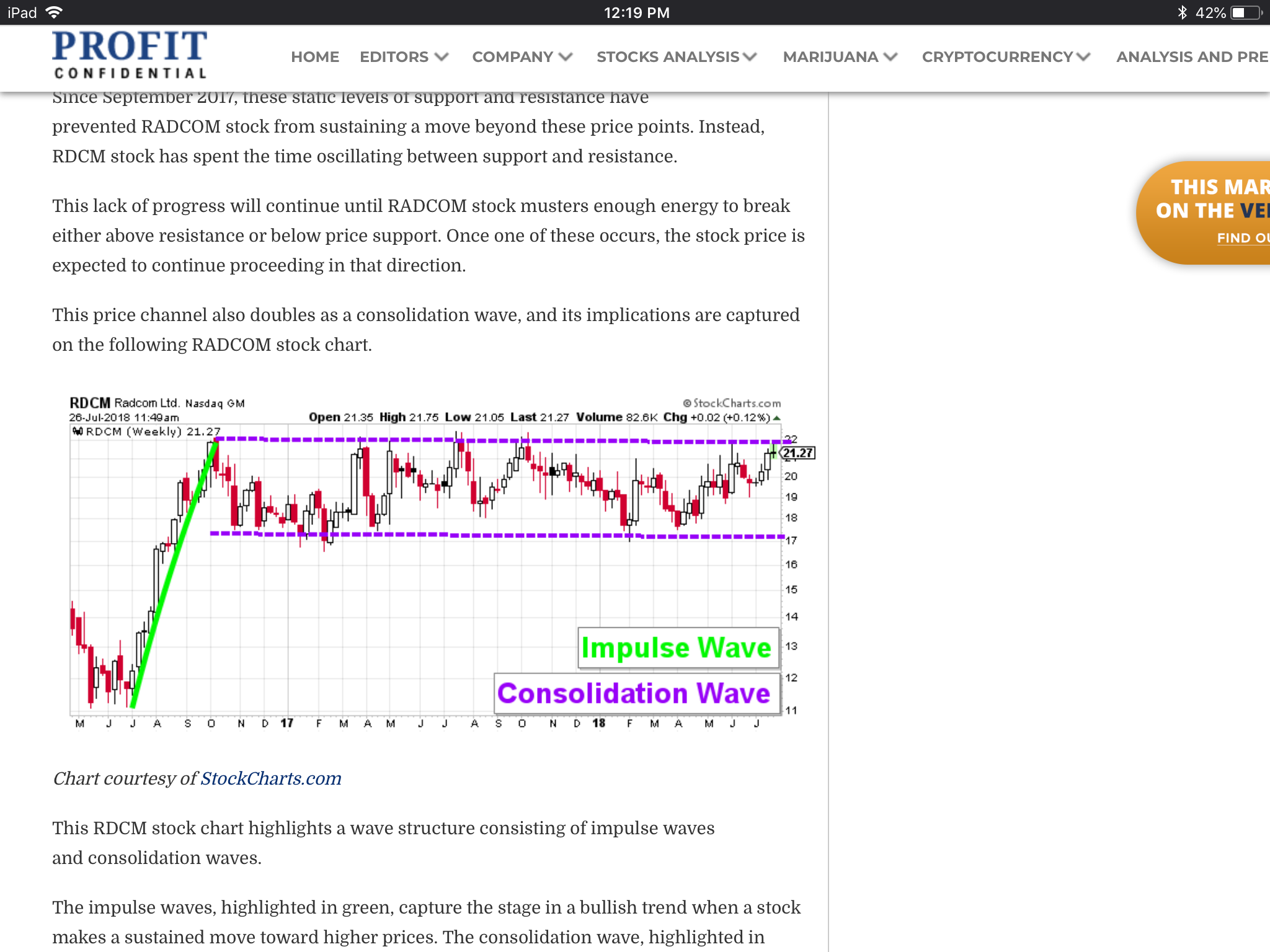Expand the COMPANY dropdown chevron
1270x952 pixels.
tap(566, 57)
